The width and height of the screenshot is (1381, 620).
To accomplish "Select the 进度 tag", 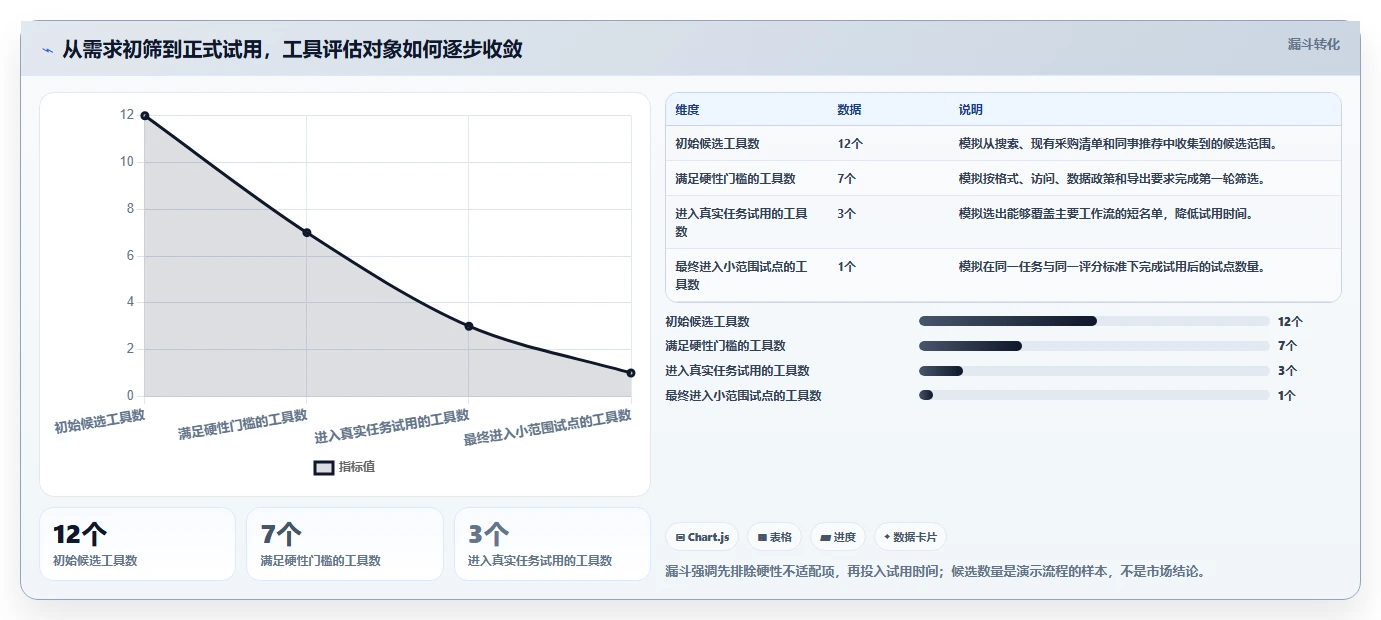I will click(x=838, y=537).
